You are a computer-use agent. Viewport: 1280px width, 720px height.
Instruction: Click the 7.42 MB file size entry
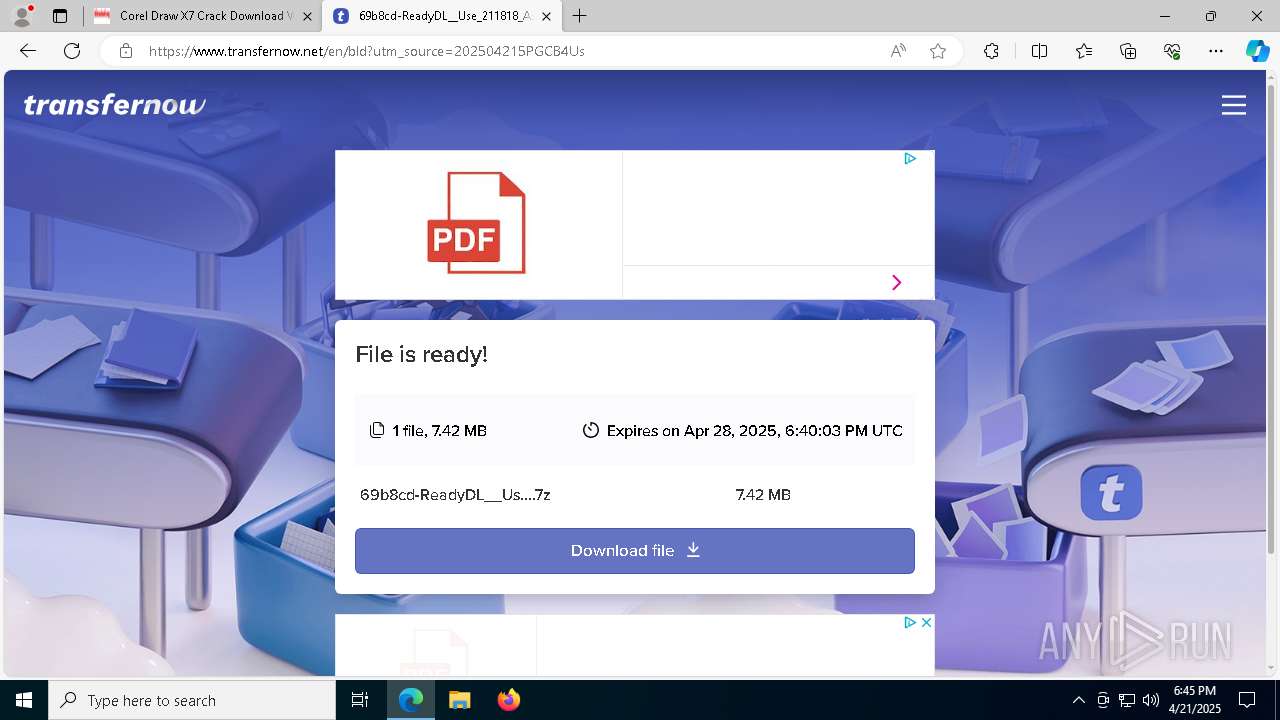click(x=763, y=495)
